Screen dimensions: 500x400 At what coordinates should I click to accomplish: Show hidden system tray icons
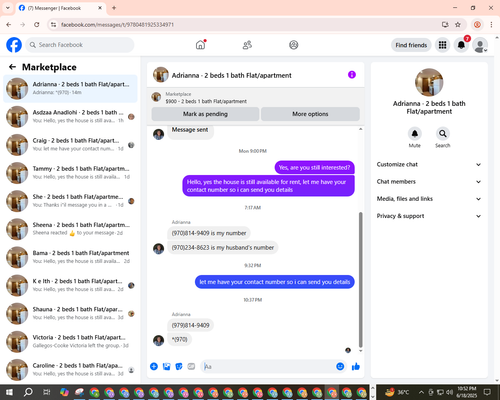point(421,392)
